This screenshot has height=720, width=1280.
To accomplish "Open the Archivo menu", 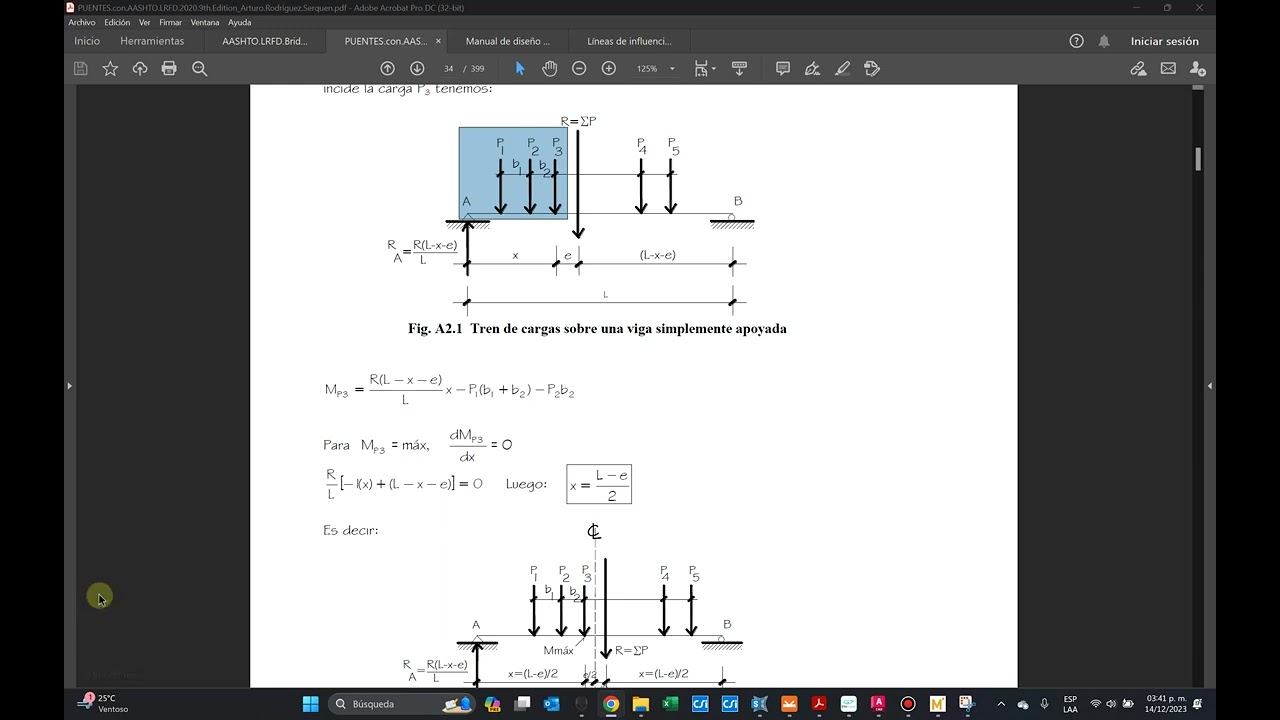I will pos(82,22).
